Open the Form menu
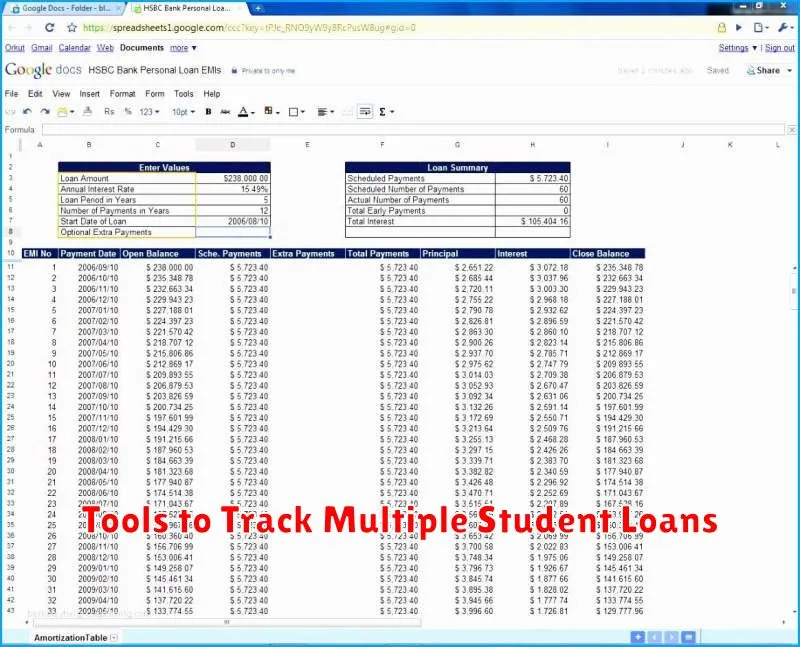Image resolution: width=800 pixels, height=647 pixels. (155, 94)
